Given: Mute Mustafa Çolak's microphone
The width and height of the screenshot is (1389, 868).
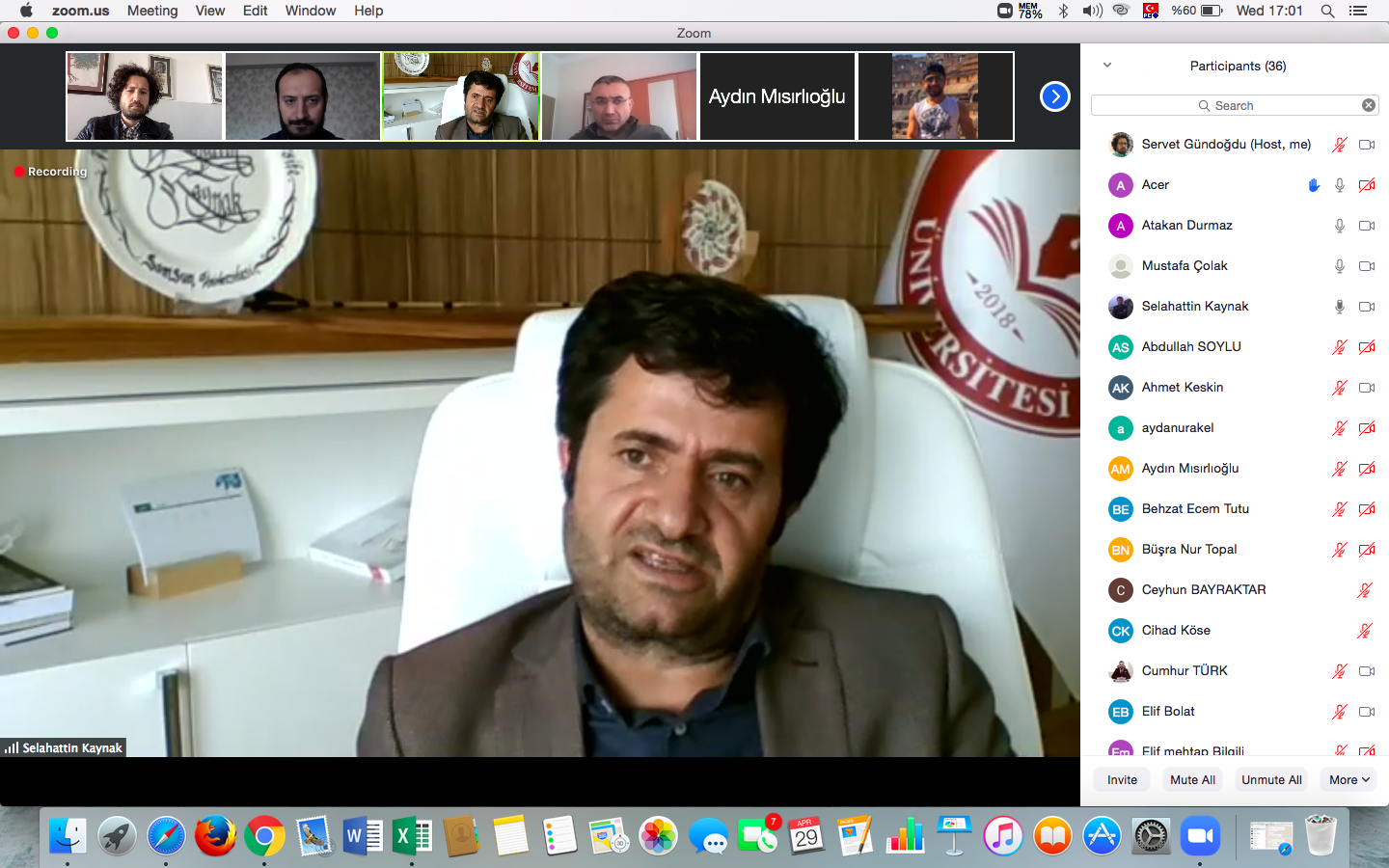Looking at the screenshot, I should (1340, 266).
